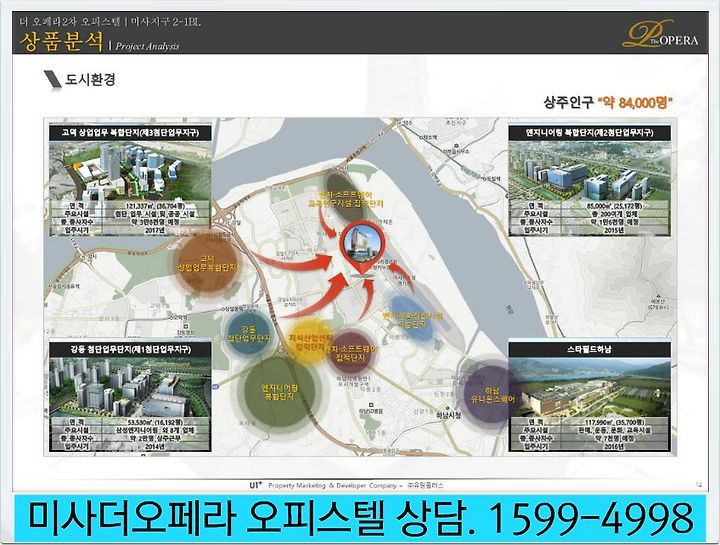Screen dimensions: 720x545
Task: Open the 엔지니어링 복합단지 aerial rendering image
Action: [x=590, y=171]
